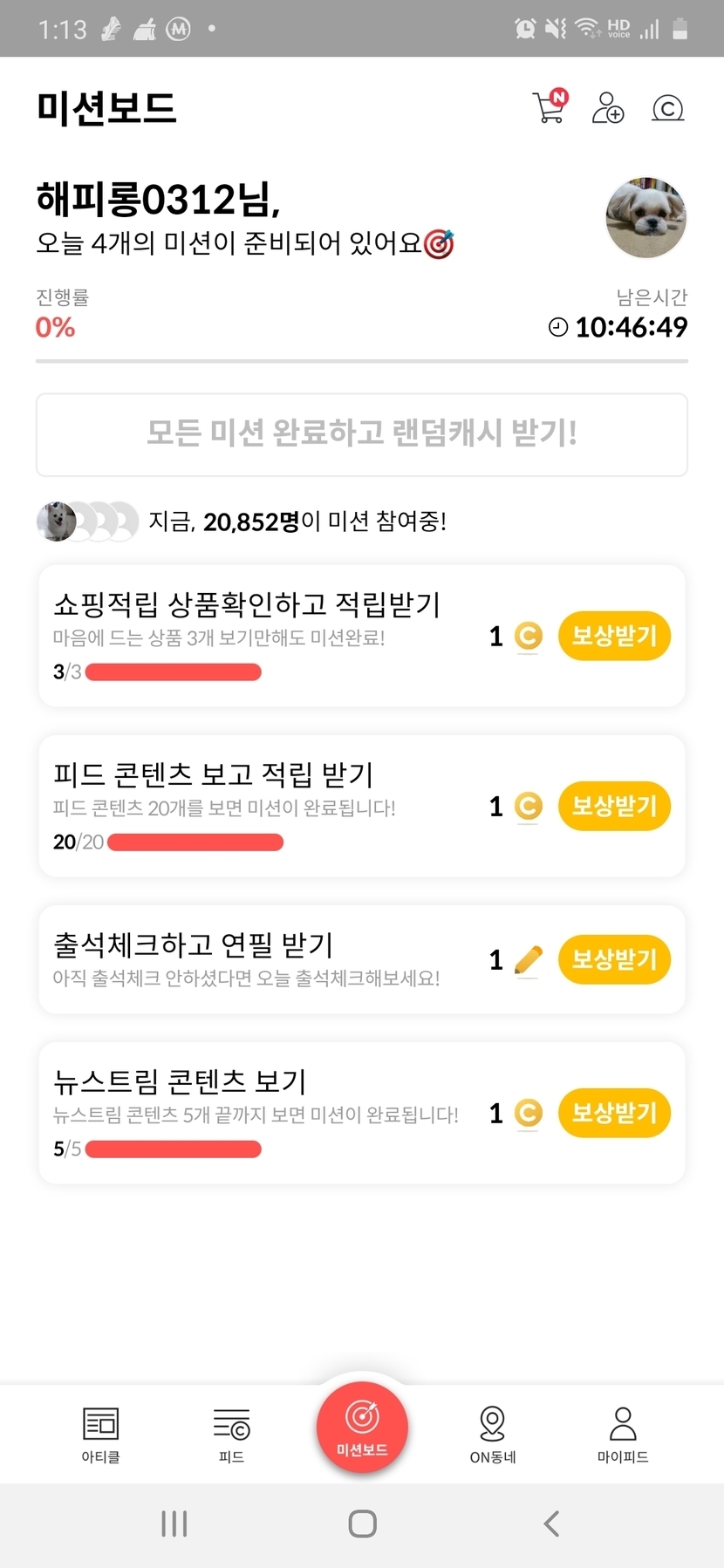Tap the participant avatars next to 20,852명

pos(87,522)
